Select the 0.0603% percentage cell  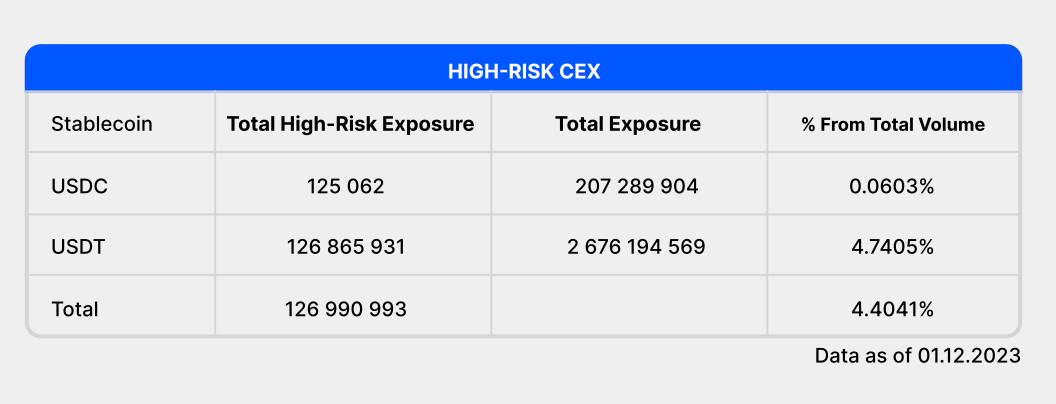click(893, 186)
